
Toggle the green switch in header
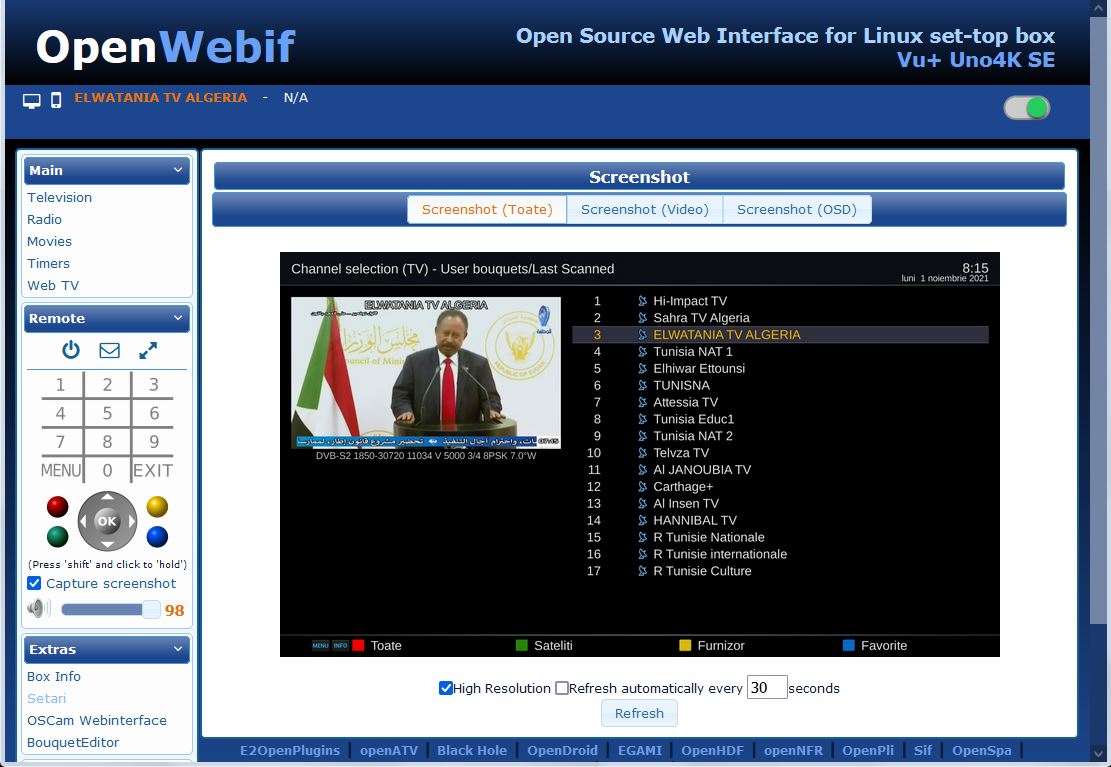[x=1027, y=108]
